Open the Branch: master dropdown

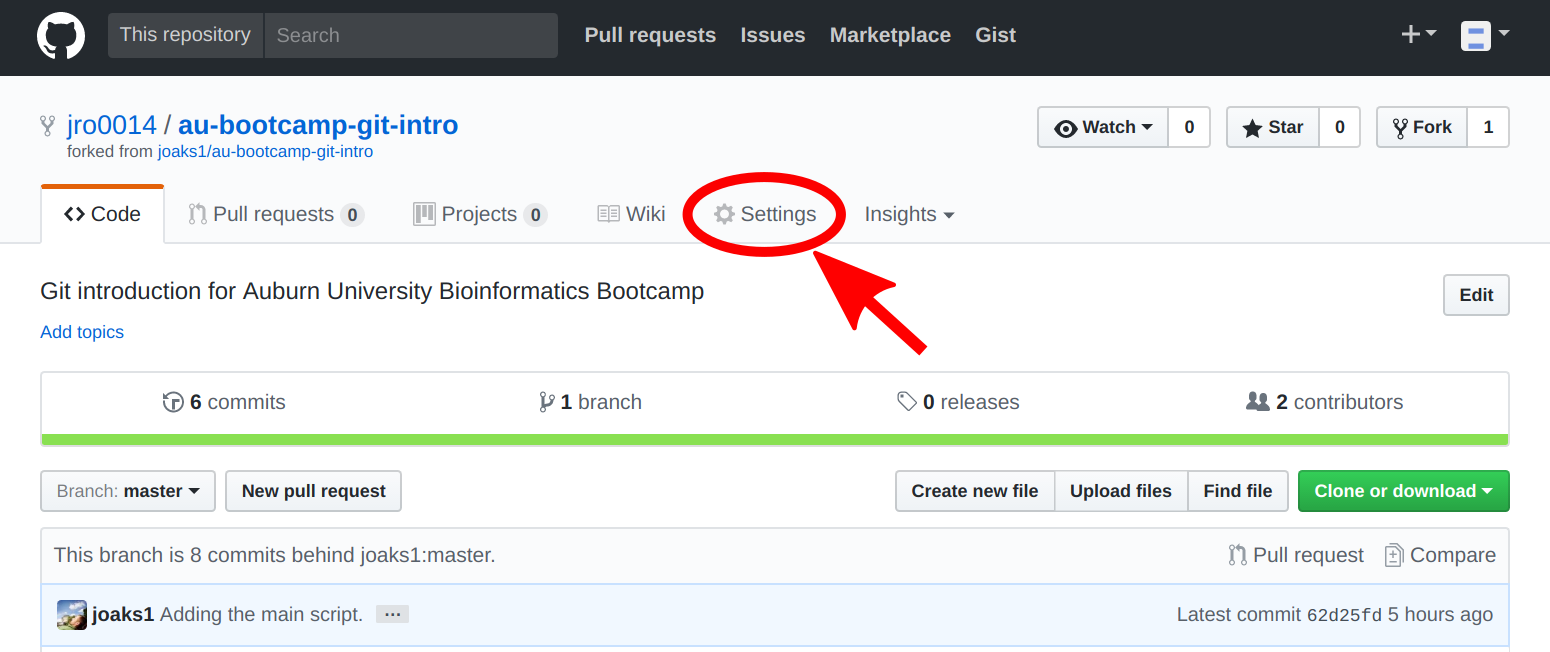click(128, 491)
